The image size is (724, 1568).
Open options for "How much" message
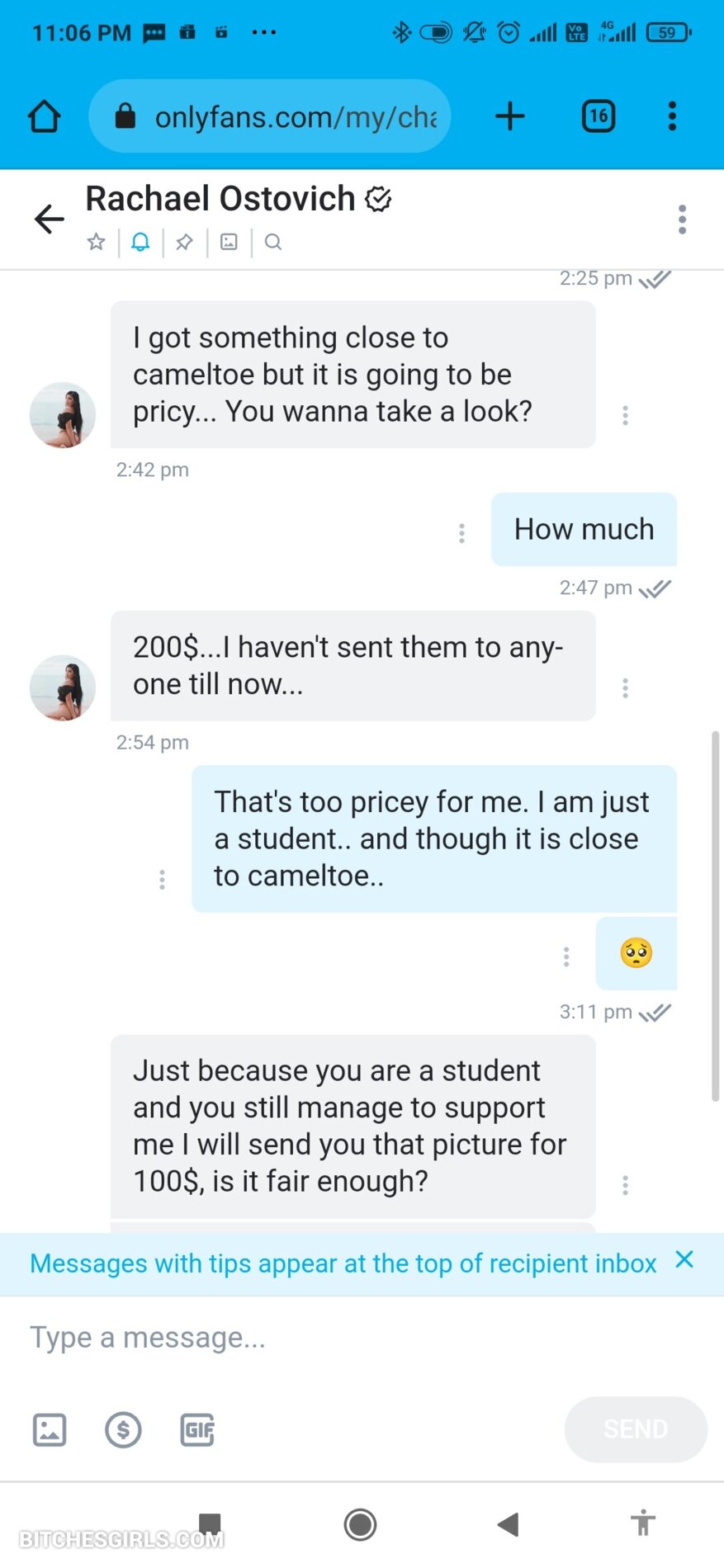tap(461, 533)
